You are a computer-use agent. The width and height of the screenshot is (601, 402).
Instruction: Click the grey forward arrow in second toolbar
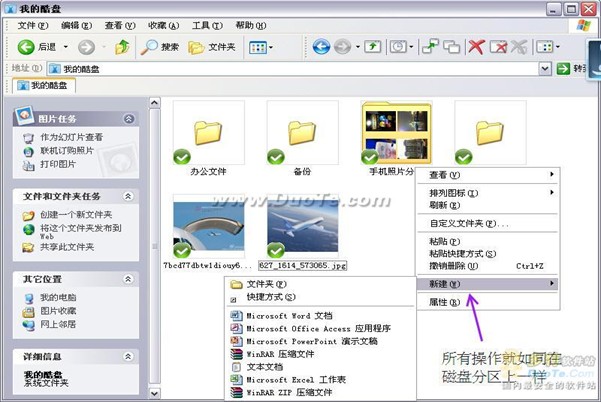[x=342, y=47]
